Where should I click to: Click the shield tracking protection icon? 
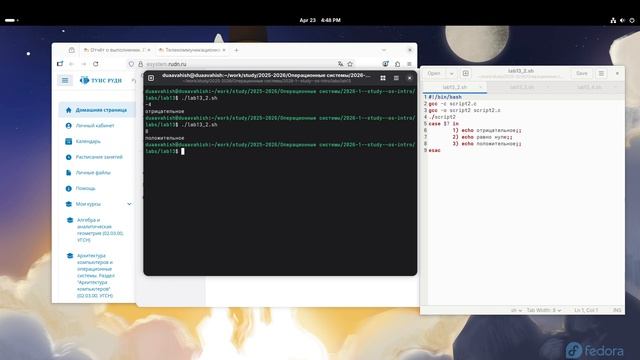point(131,64)
